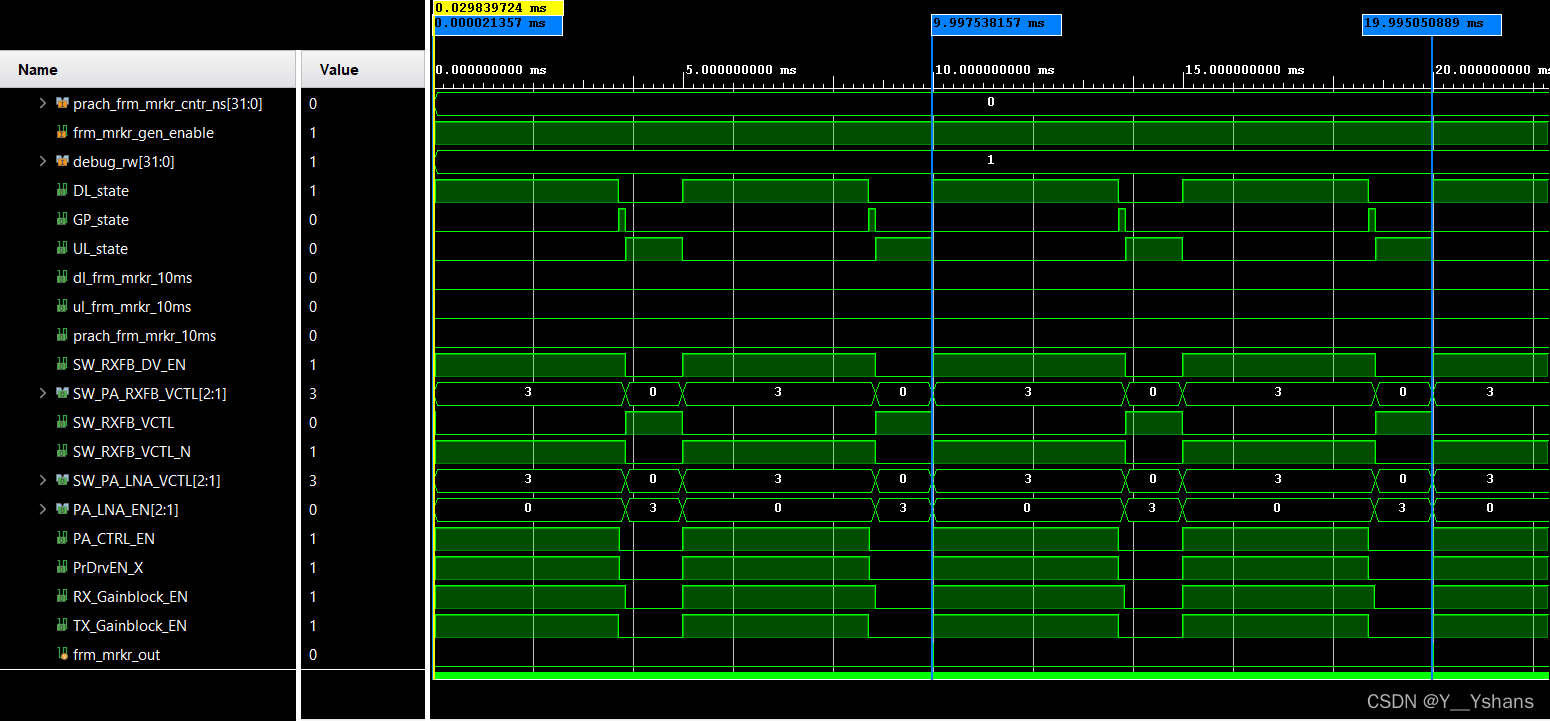Click the 5.000000000 ms ruler tick label
1550x721 pixels.
pos(740,70)
